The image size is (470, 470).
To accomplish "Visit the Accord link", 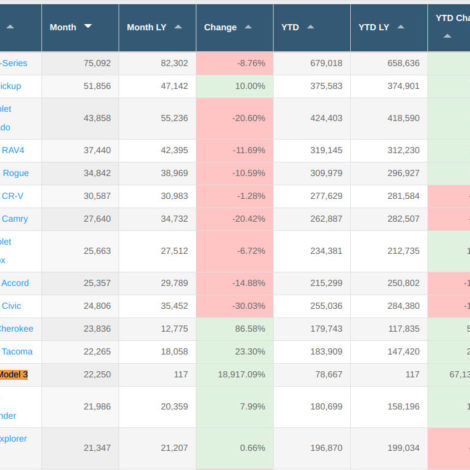I will (x=15, y=283).
